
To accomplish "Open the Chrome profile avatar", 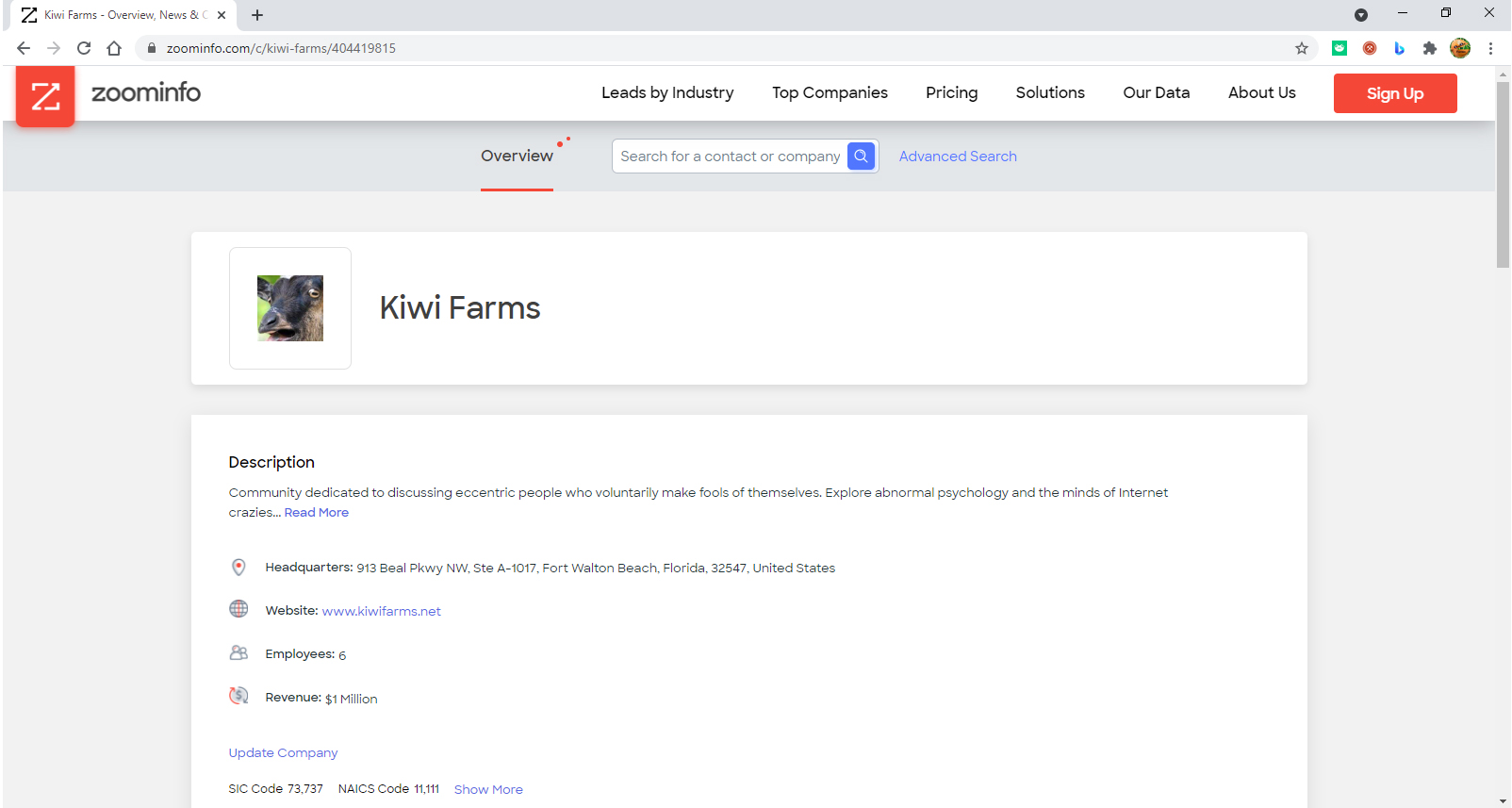I will click(1460, 48).
